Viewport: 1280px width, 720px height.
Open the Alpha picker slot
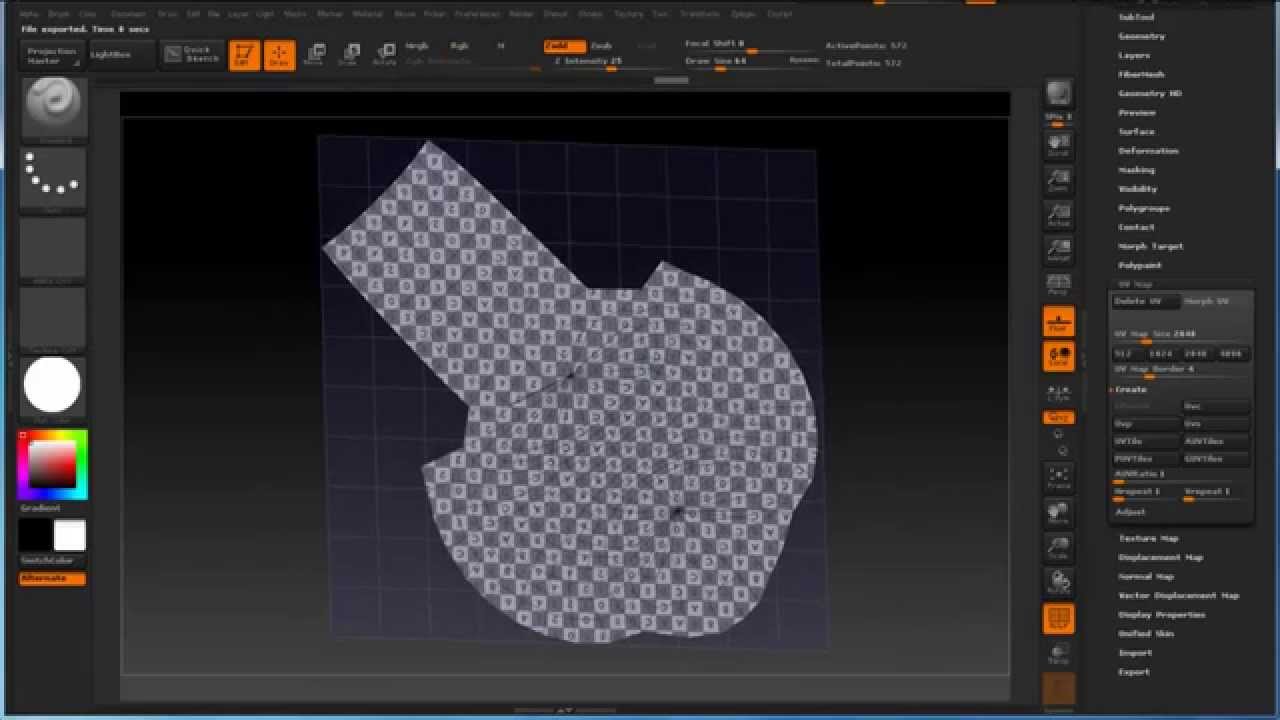pyautogui.click(x=54, y=249)
